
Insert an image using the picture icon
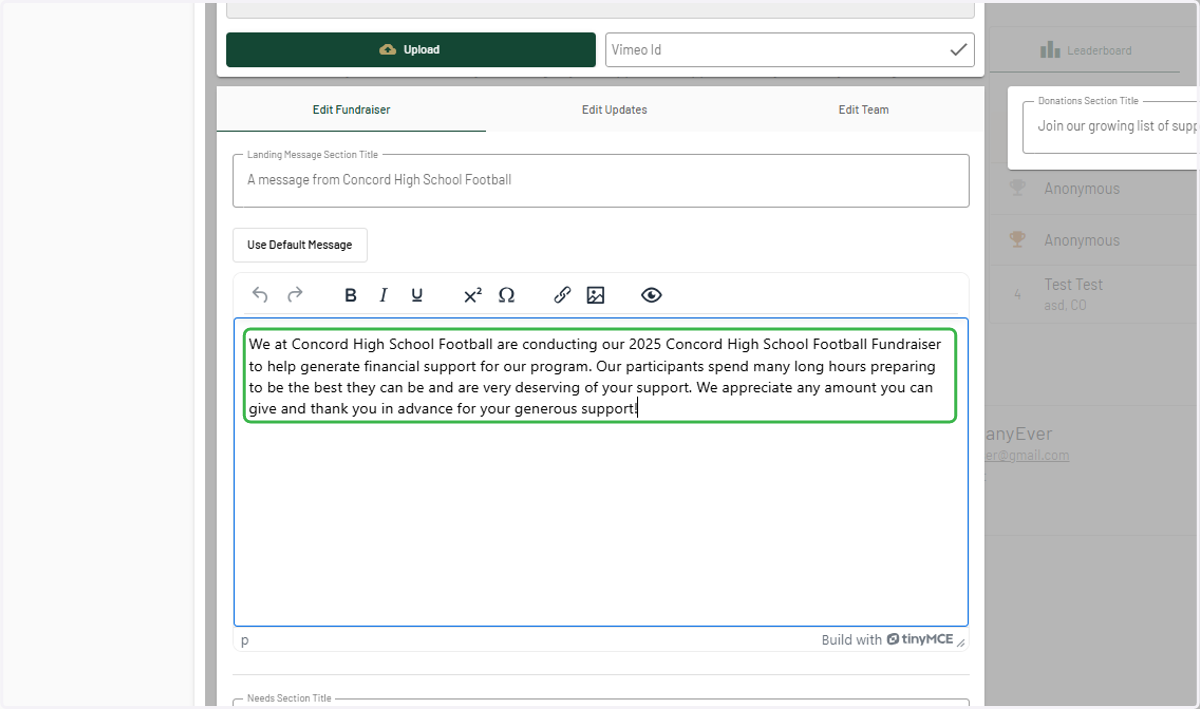coord(596,295)
